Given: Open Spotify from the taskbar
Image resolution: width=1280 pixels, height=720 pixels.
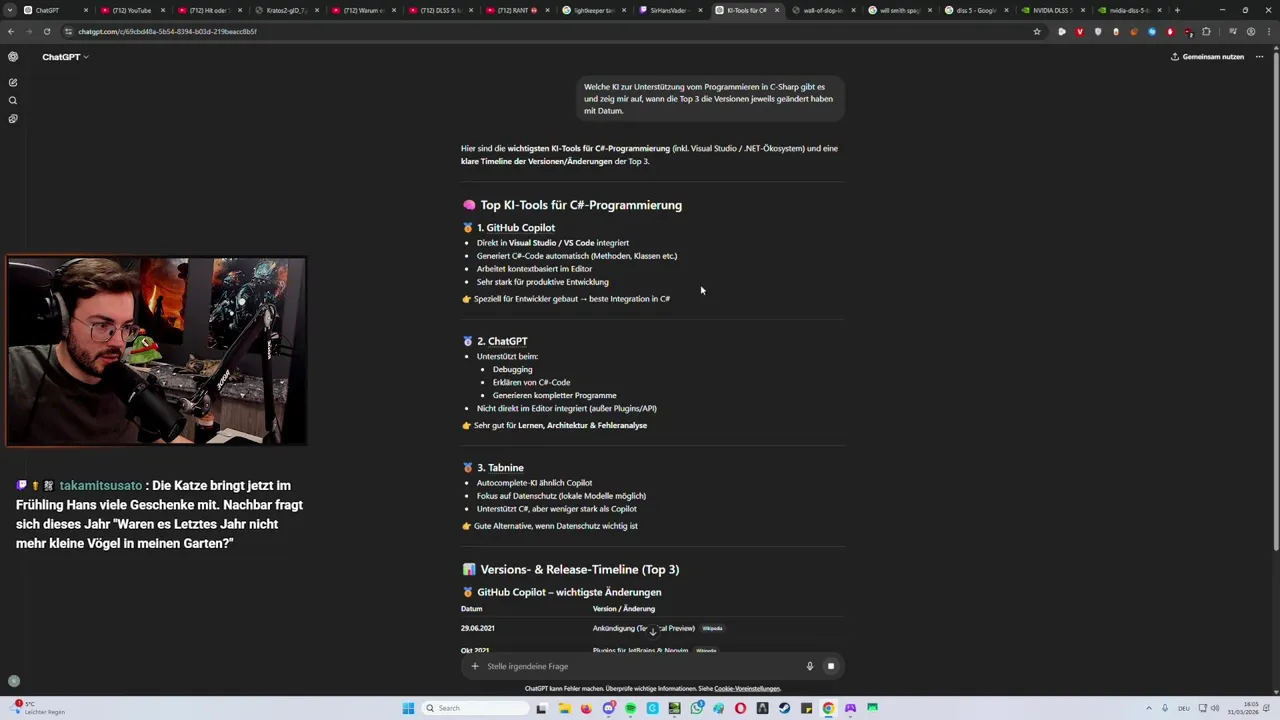Looking at the screenshot, I should pyautogui.click(x=630, y=708).
